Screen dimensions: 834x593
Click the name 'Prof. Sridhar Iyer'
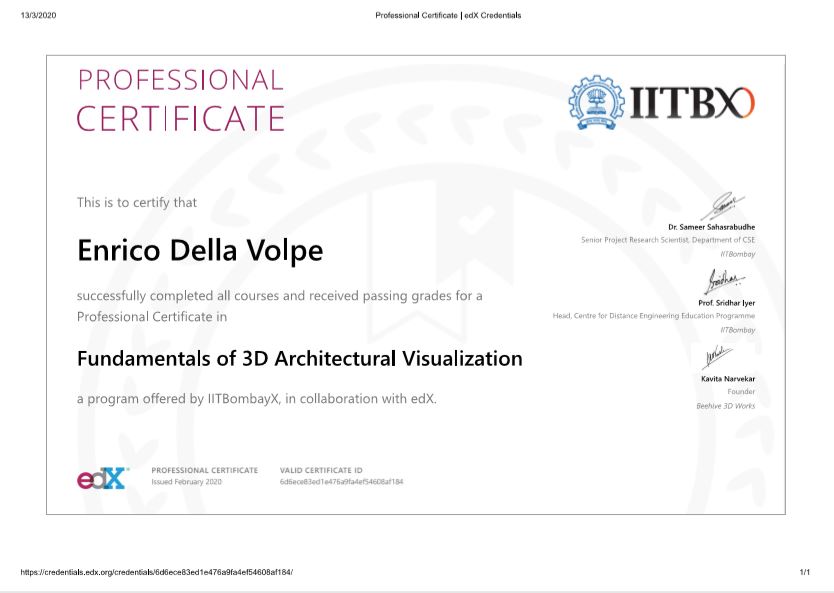(x=727, y=303)
